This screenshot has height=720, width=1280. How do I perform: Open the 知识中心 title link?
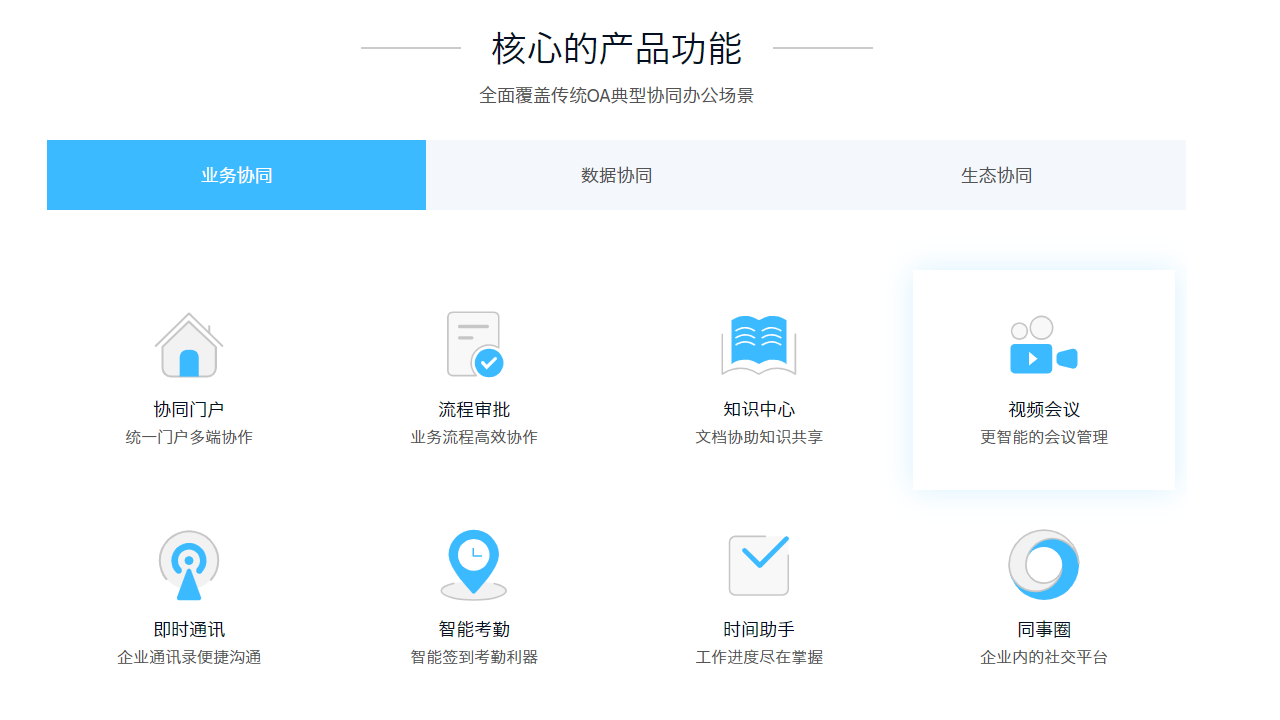tap(759, 410)
